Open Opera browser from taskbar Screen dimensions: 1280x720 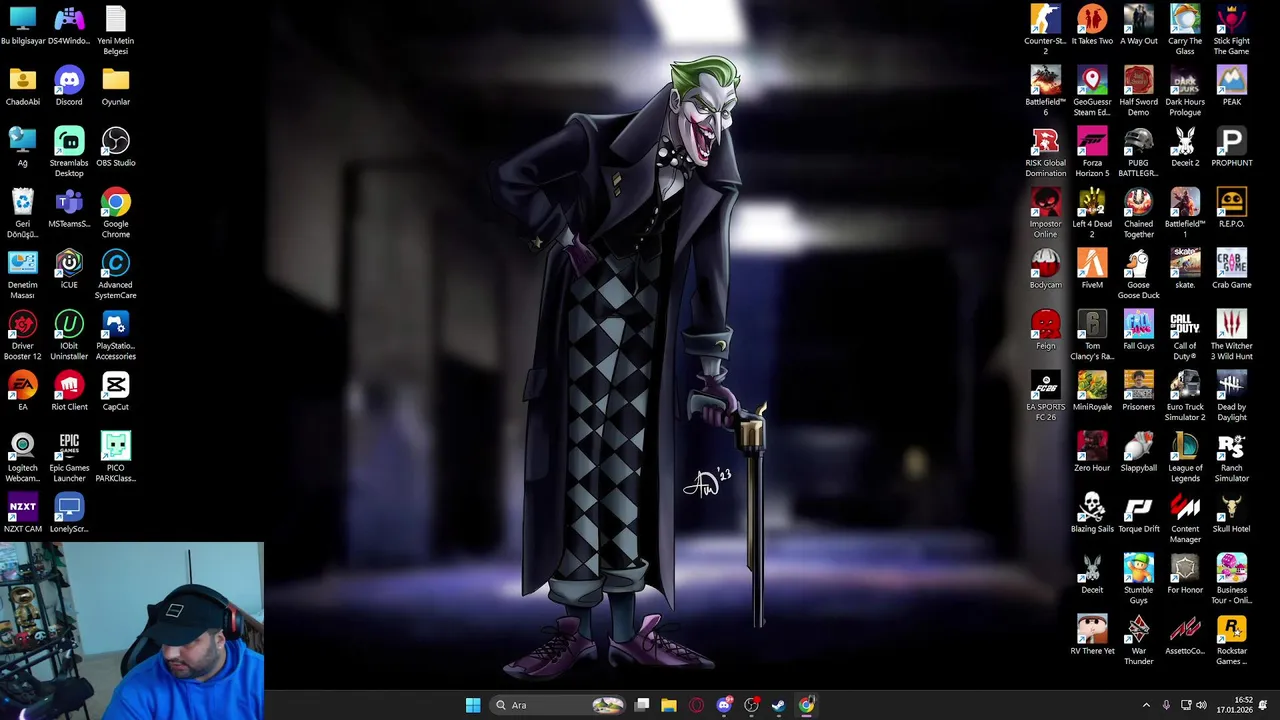[x=696, y=705]
